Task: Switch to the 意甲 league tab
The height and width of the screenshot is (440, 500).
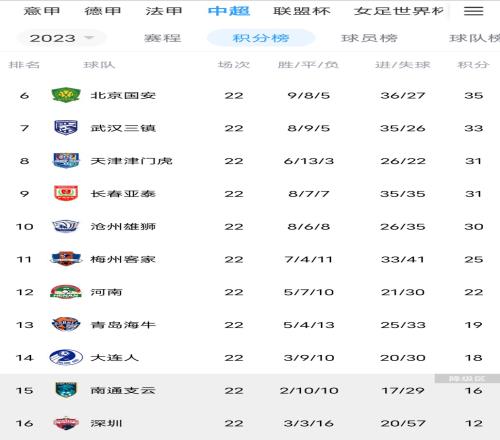Action: click(42, 11)
